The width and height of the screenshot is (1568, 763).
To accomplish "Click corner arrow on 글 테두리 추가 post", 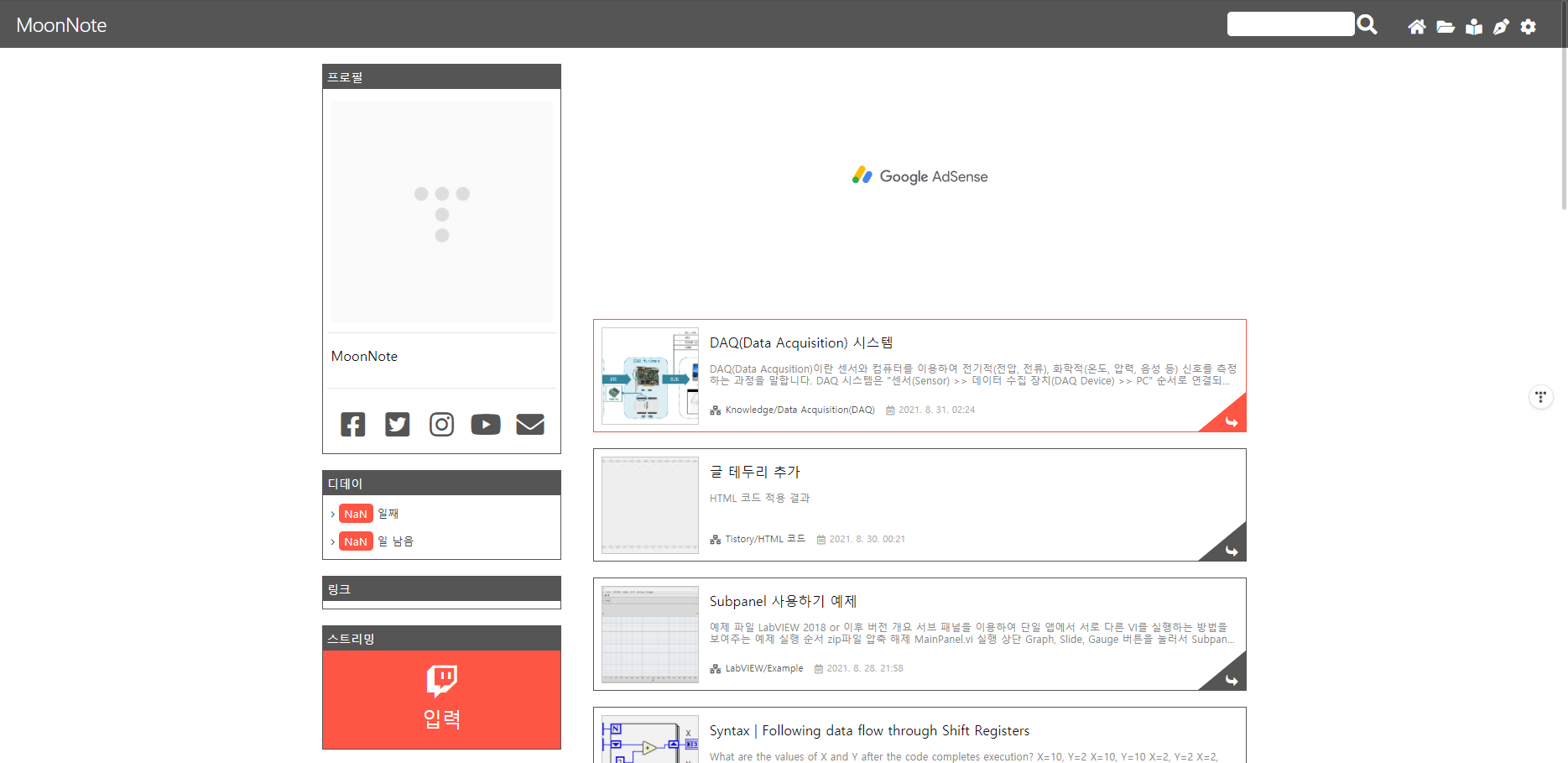I will tap(1230, 550).
